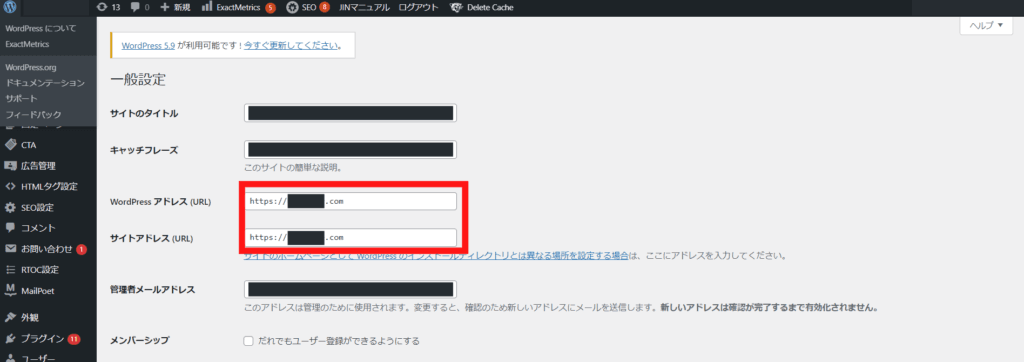1024x362 pixels.
Task: Click the SEO設定 gear icon
Action: pyautogui.click(x=10, y=208)
